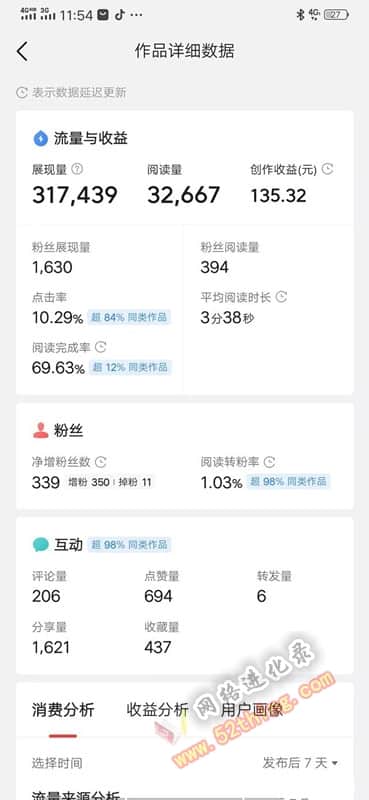Tap the clock icon beside 平均阅读时长
Viewport: 369px width, 800px height.
point(281,297)
